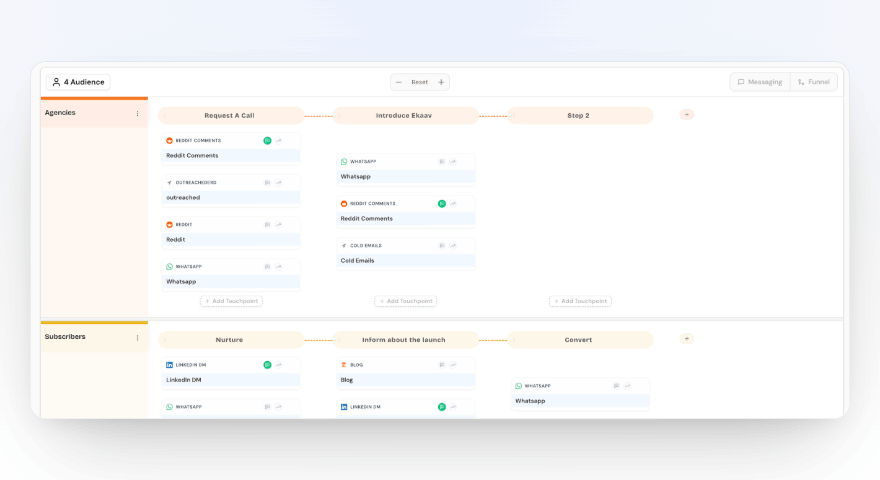Screen dimensions: 880x480
Task: Click the analytics icon on Cold Emails card
Action: pyautogui.click(x=453, y=245)
